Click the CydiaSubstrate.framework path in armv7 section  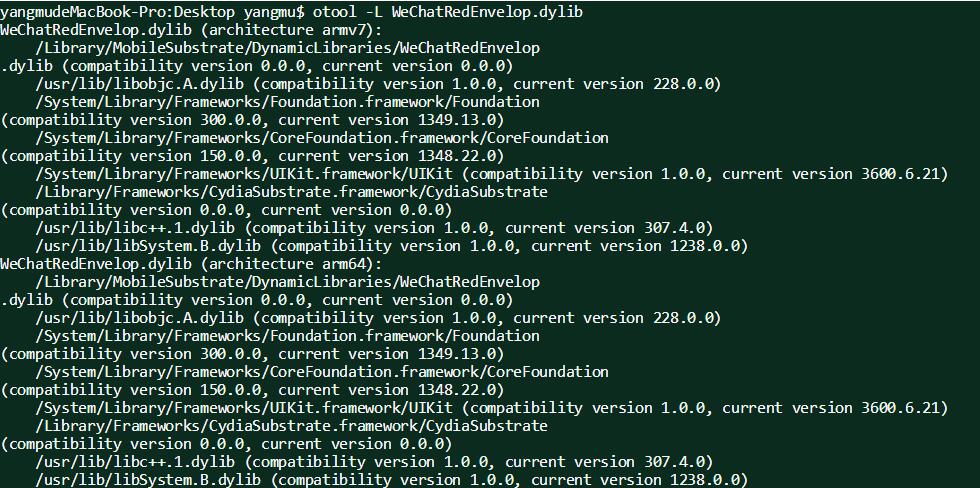pos(291,191)
